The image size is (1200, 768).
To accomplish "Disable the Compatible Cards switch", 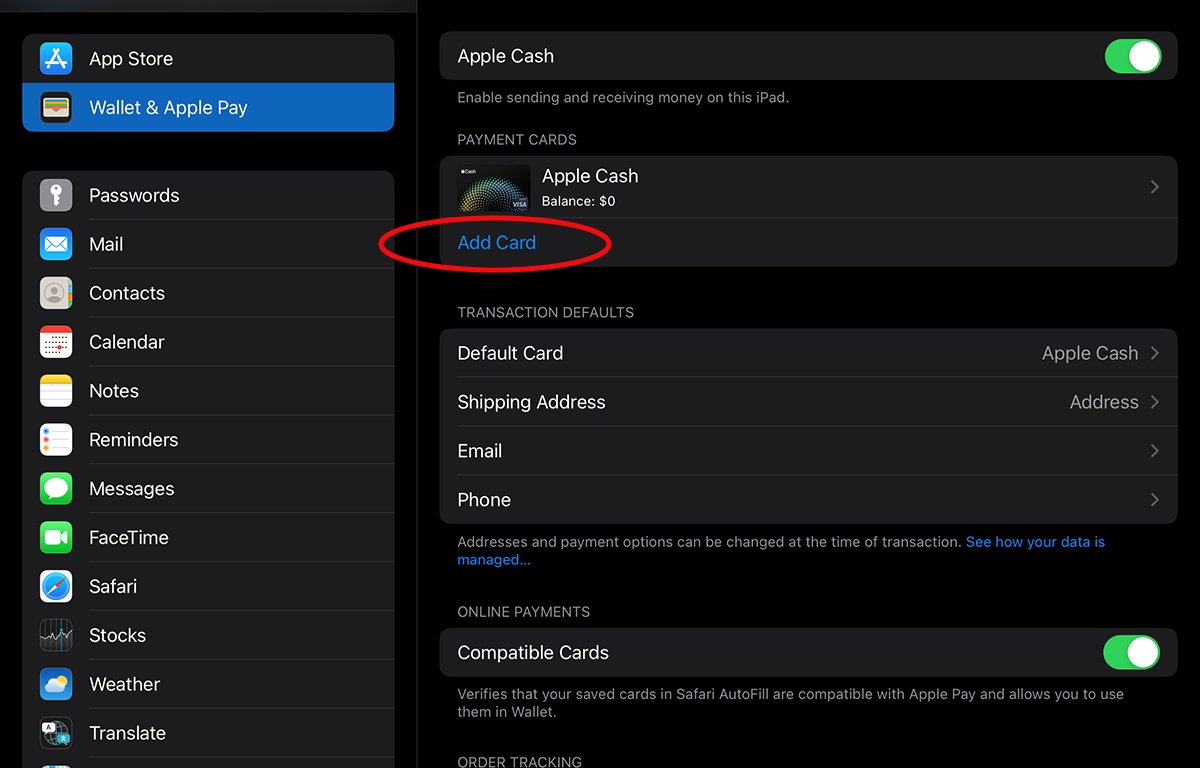I will [x=1133, y=653].
